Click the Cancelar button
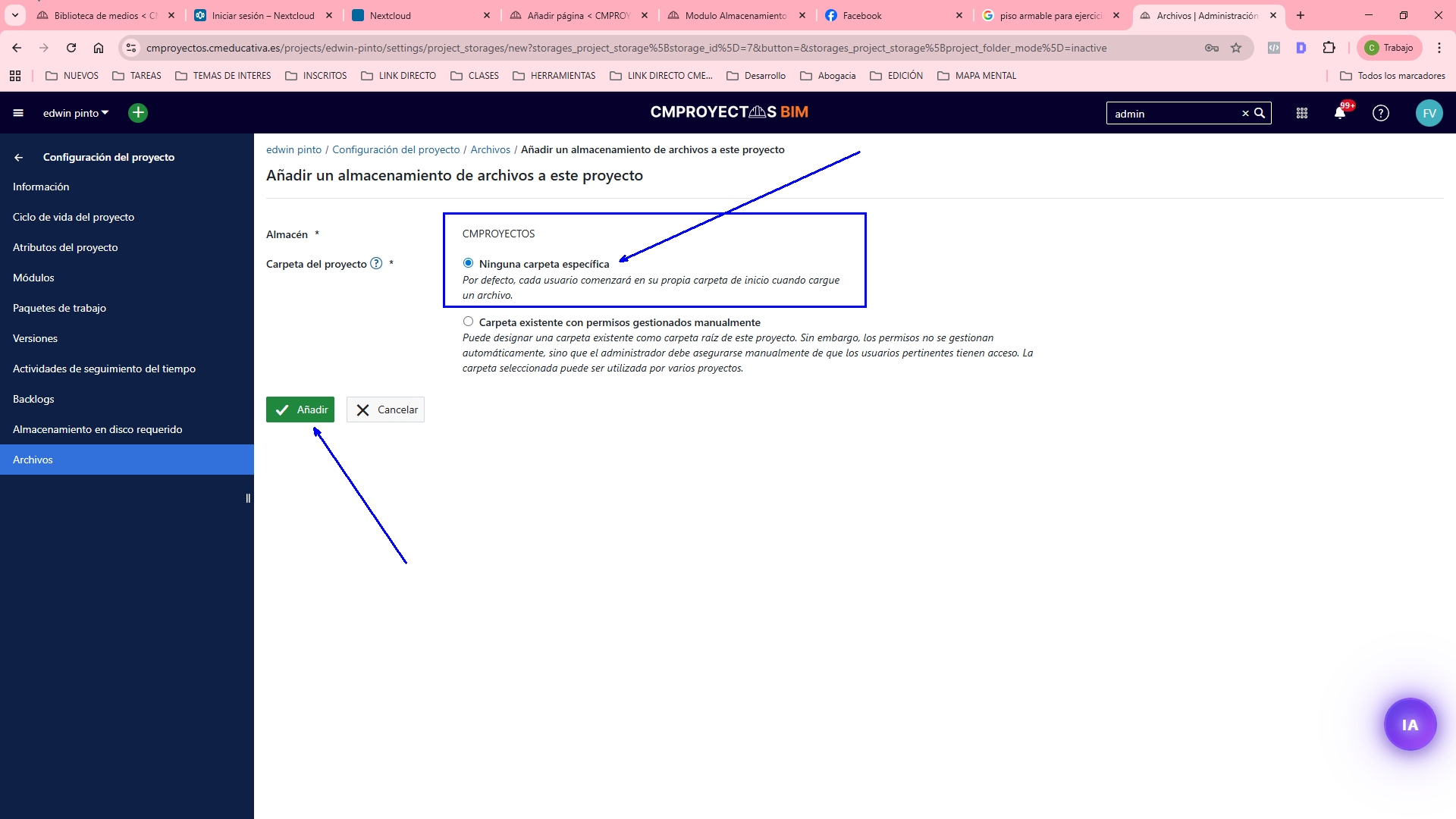 click(x=385, y=409)
